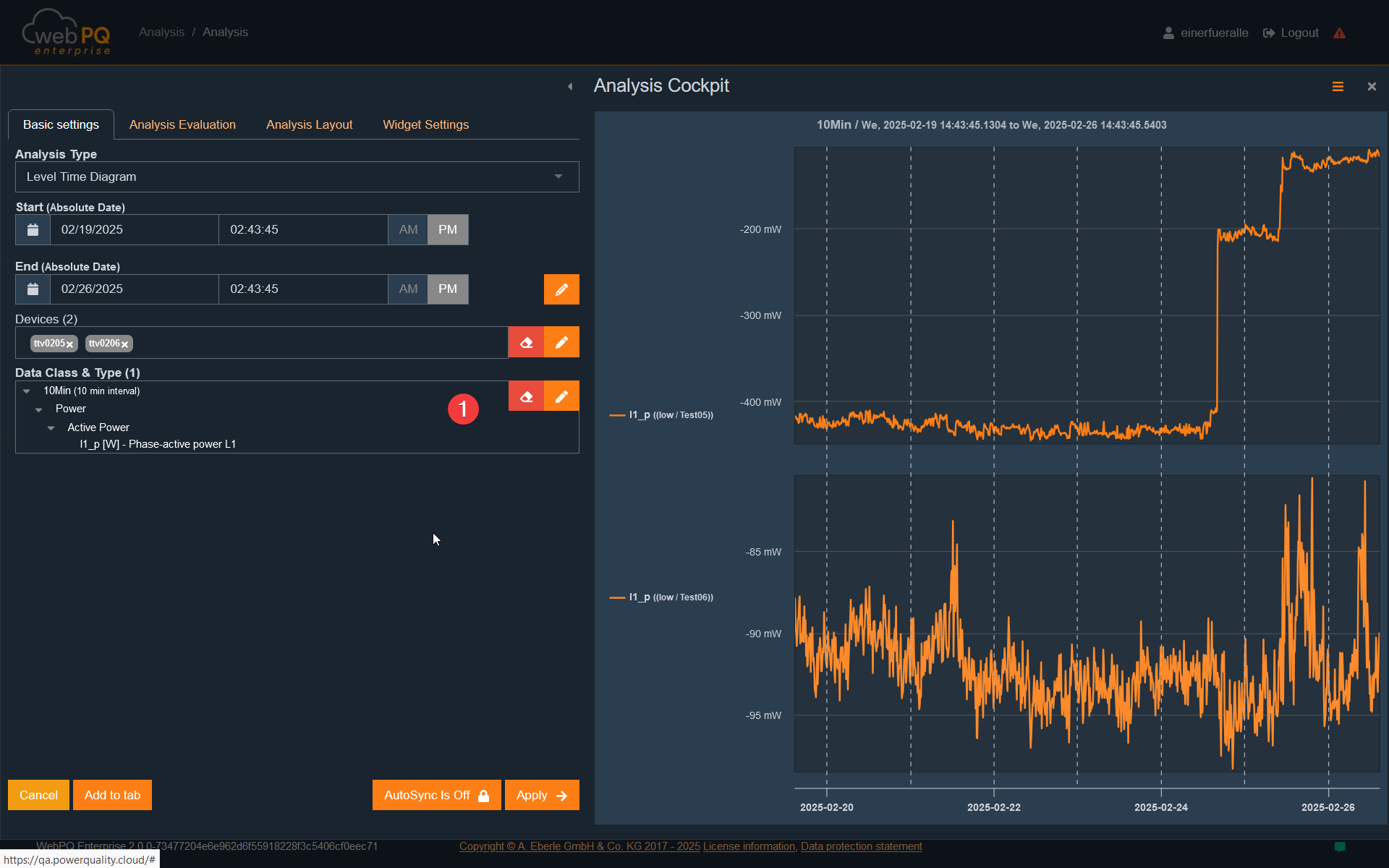This screenshot has width=1389, height=868.
Task: Set End time to PM
Action: (x=448, y=289)
